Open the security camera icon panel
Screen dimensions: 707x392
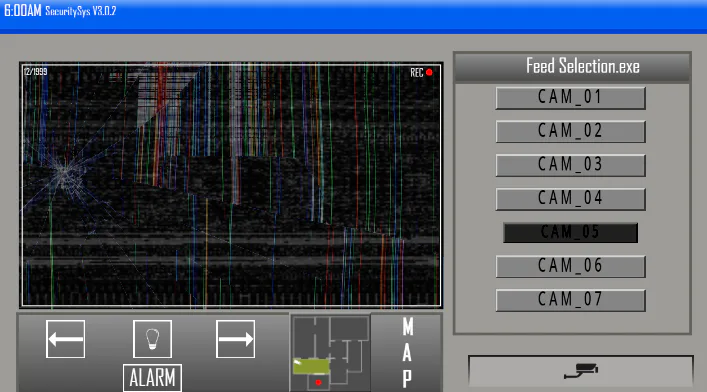coord(581,371)
